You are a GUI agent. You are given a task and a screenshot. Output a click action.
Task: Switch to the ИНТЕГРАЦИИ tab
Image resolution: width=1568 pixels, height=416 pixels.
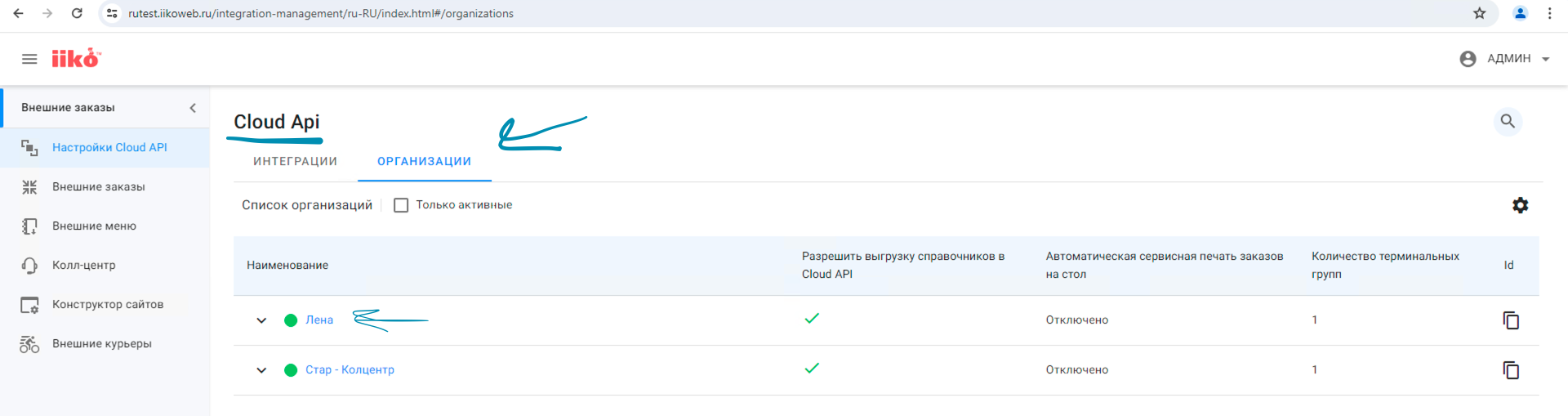click(295, 162)
